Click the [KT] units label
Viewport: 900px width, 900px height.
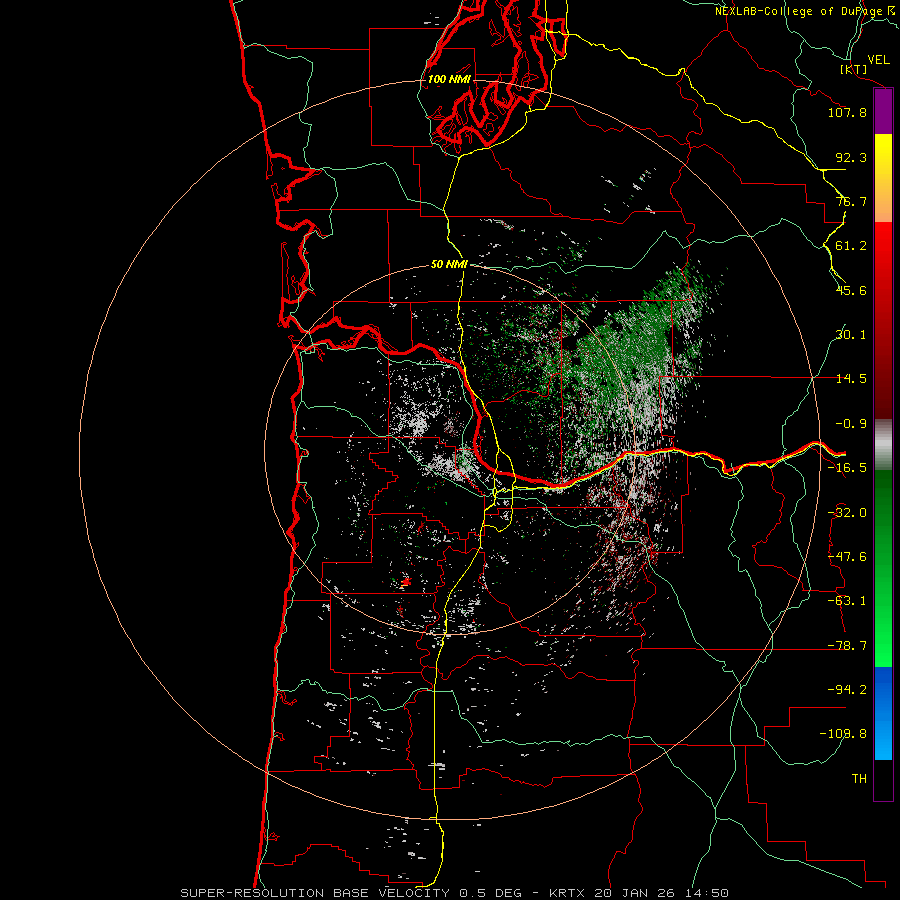point(854,69)
